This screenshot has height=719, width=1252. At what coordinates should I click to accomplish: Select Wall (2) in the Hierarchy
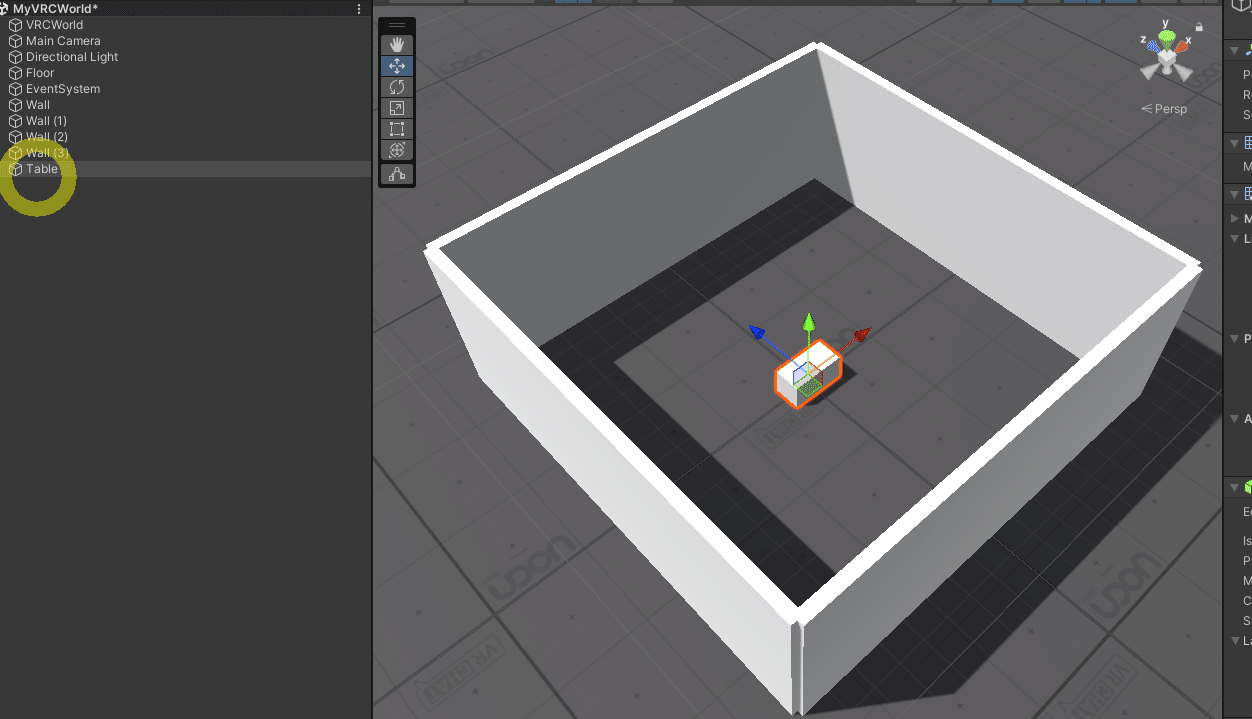[185, 137]
